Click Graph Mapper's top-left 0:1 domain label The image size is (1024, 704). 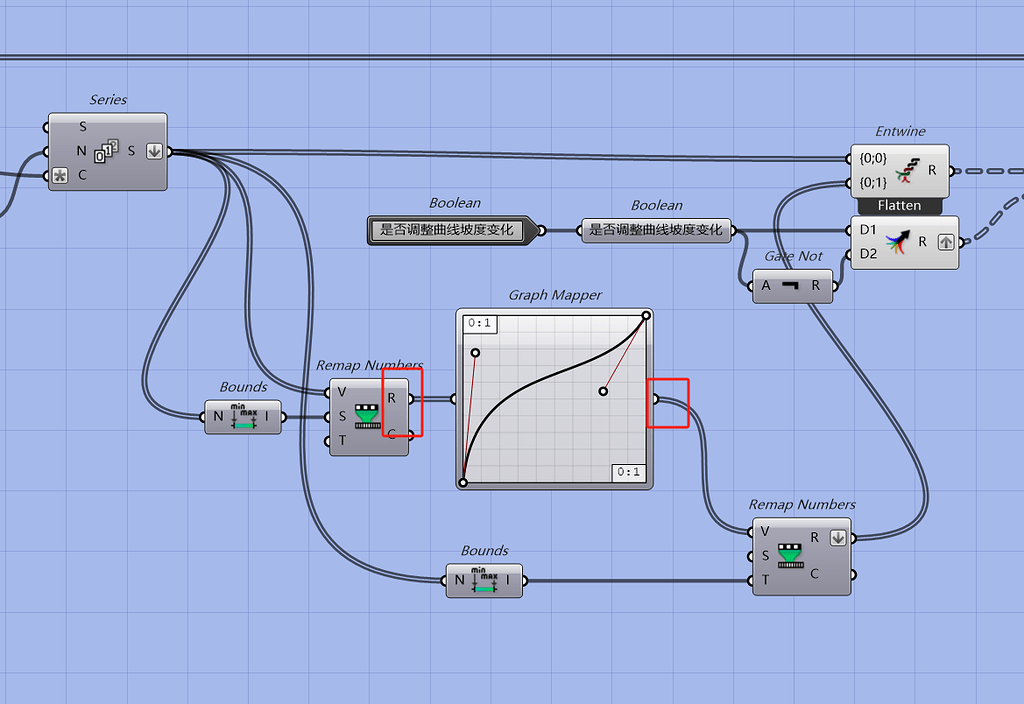(480, 323)
